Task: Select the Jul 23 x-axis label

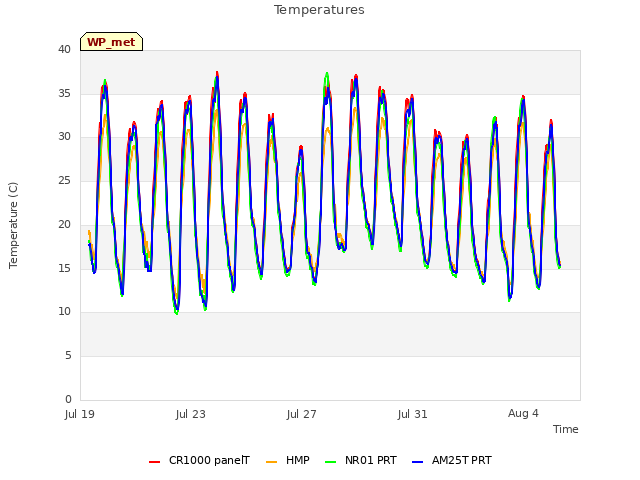Action: (x=191, y=414)
